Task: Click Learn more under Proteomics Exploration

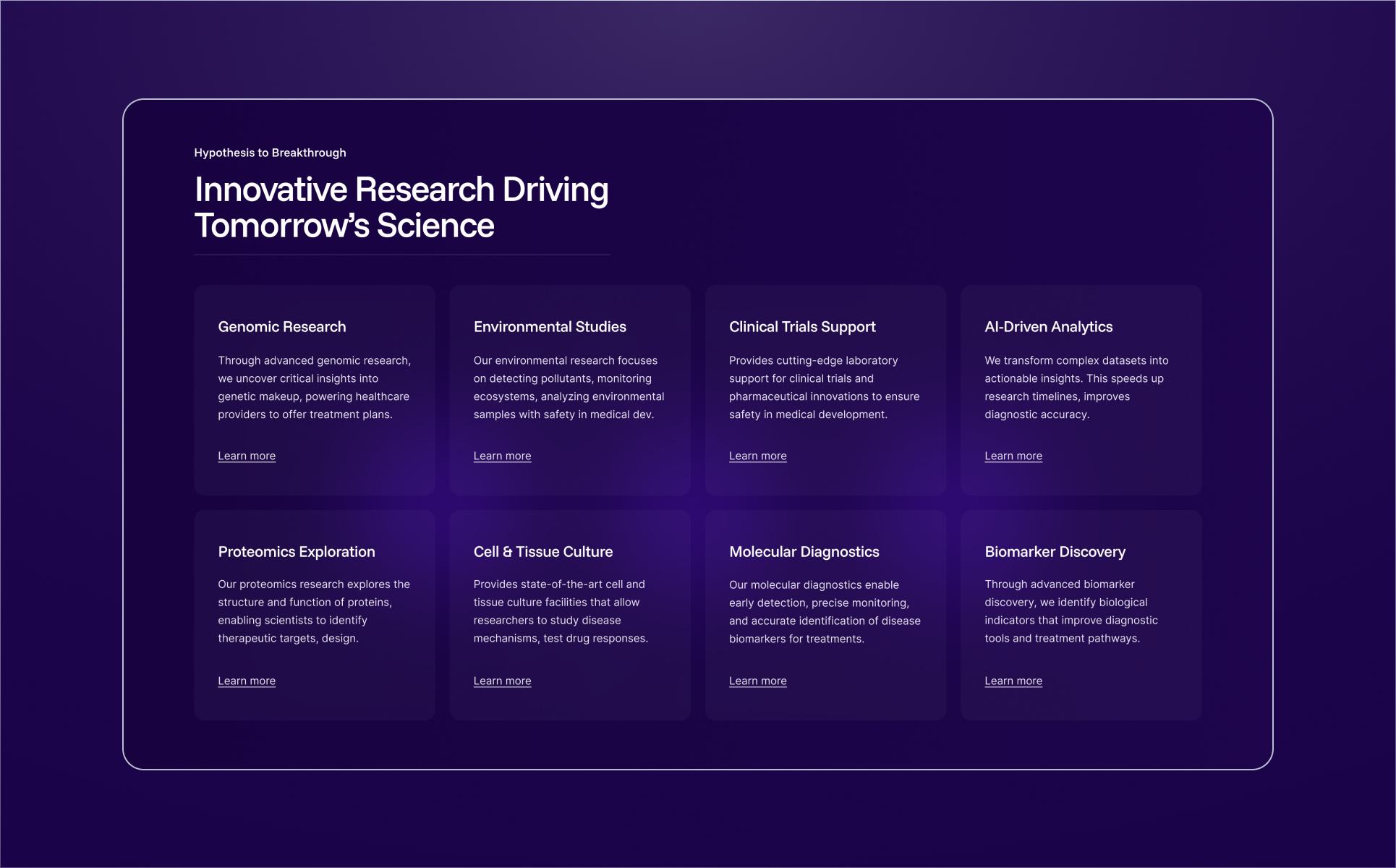Action: point(247,681)
